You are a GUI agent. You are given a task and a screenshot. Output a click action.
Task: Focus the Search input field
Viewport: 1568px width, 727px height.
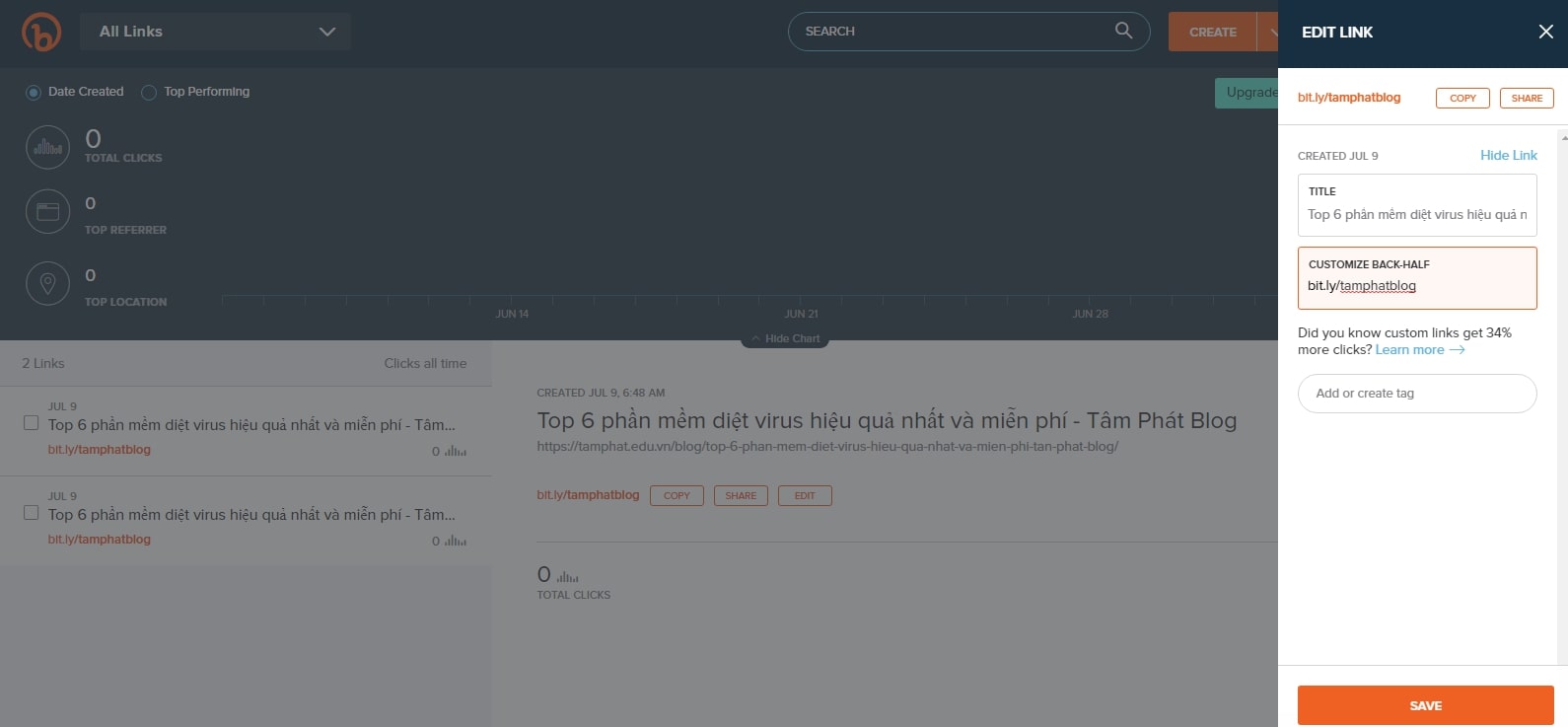[968, 32]
